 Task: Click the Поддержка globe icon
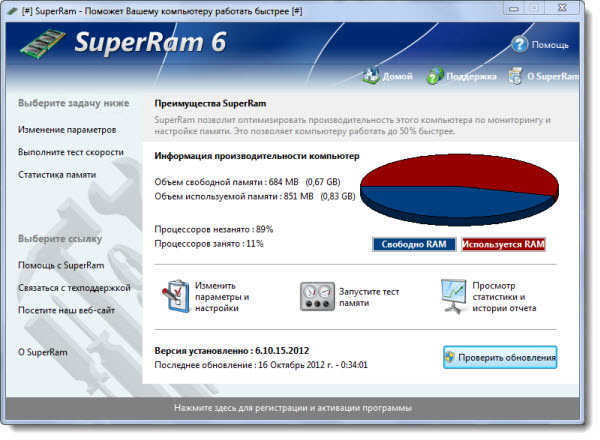435,76
